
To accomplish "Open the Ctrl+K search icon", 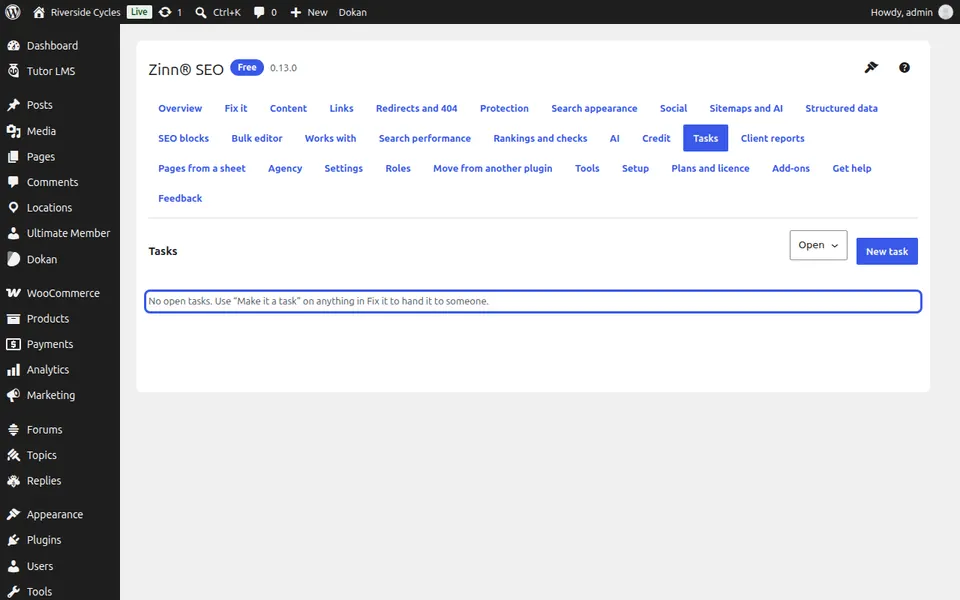I will point(200,12).
